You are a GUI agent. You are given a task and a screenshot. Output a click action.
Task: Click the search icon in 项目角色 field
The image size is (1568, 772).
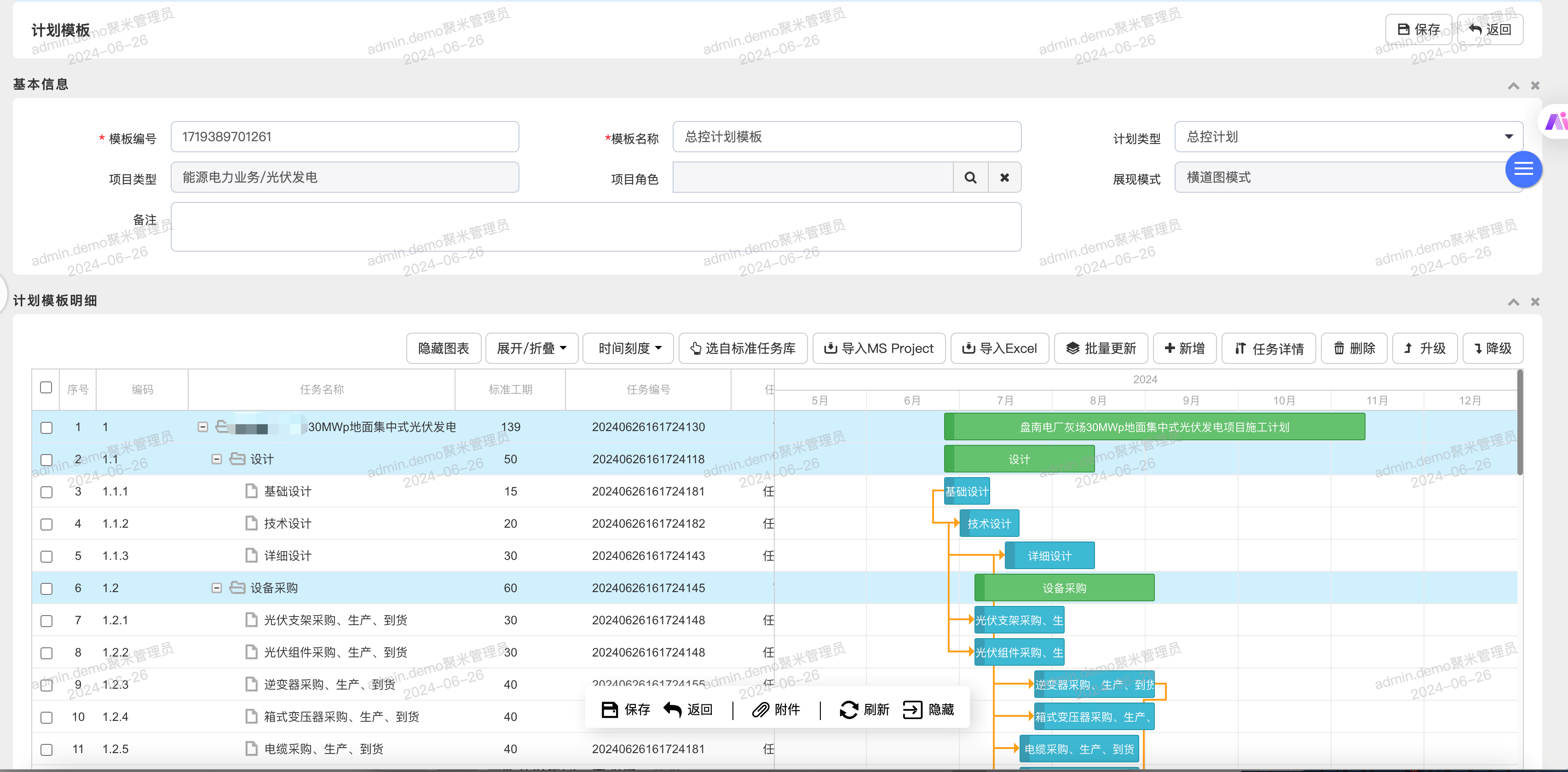(x=970, y=177)
